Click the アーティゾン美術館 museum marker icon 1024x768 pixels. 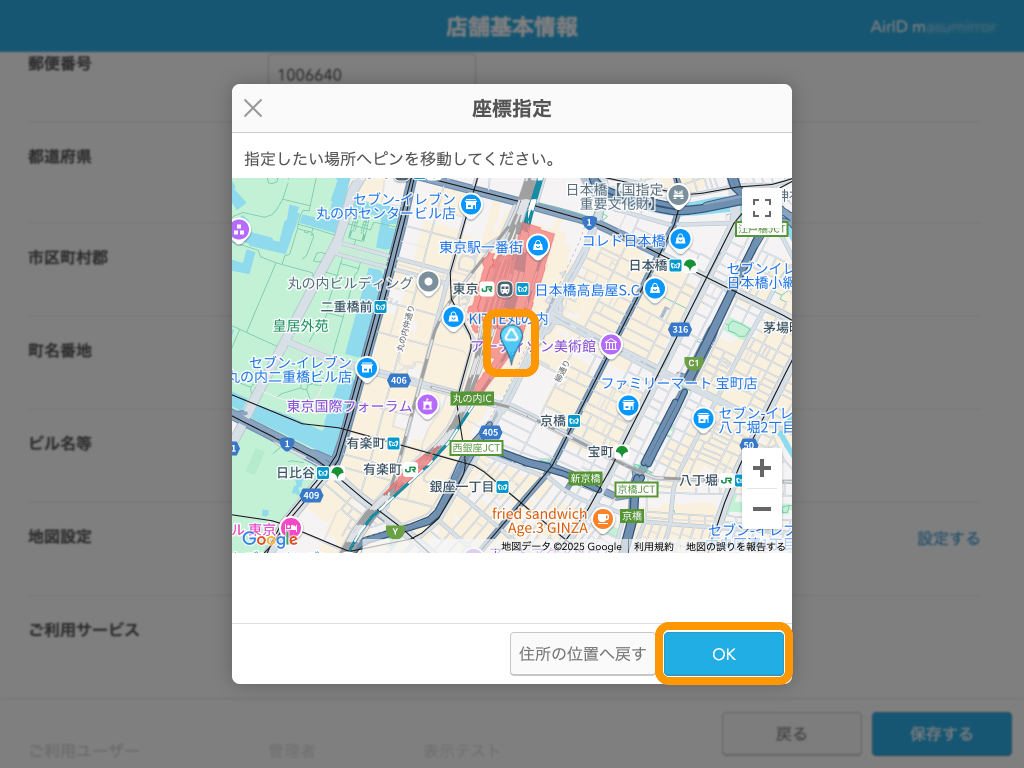(611, 345)
